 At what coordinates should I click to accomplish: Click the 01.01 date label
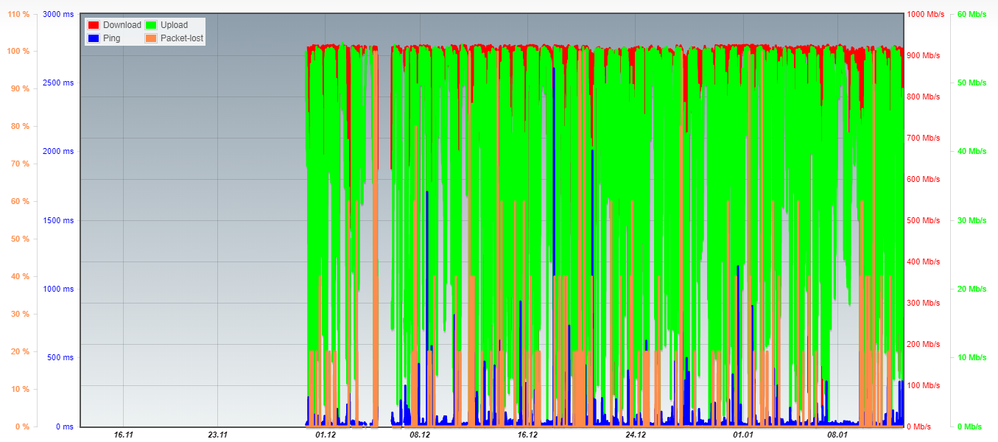click(x=743, y=435)
